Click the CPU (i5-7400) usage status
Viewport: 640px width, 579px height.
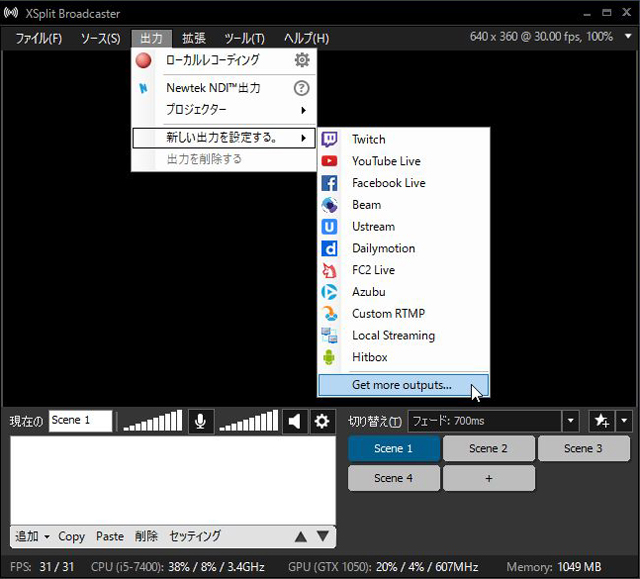178,567
